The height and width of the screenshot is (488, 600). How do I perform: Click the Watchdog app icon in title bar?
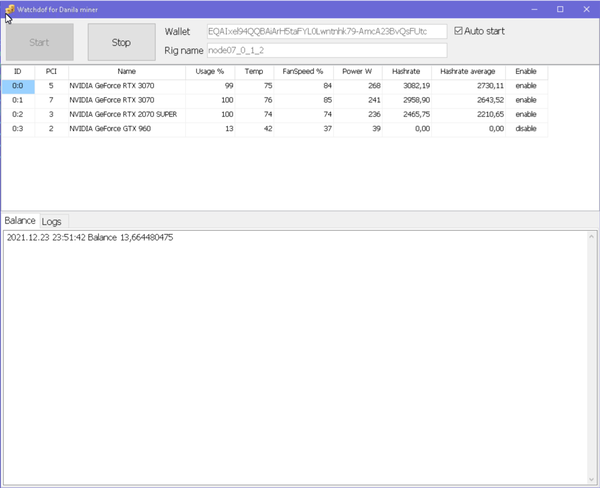(x=9, y=9)
